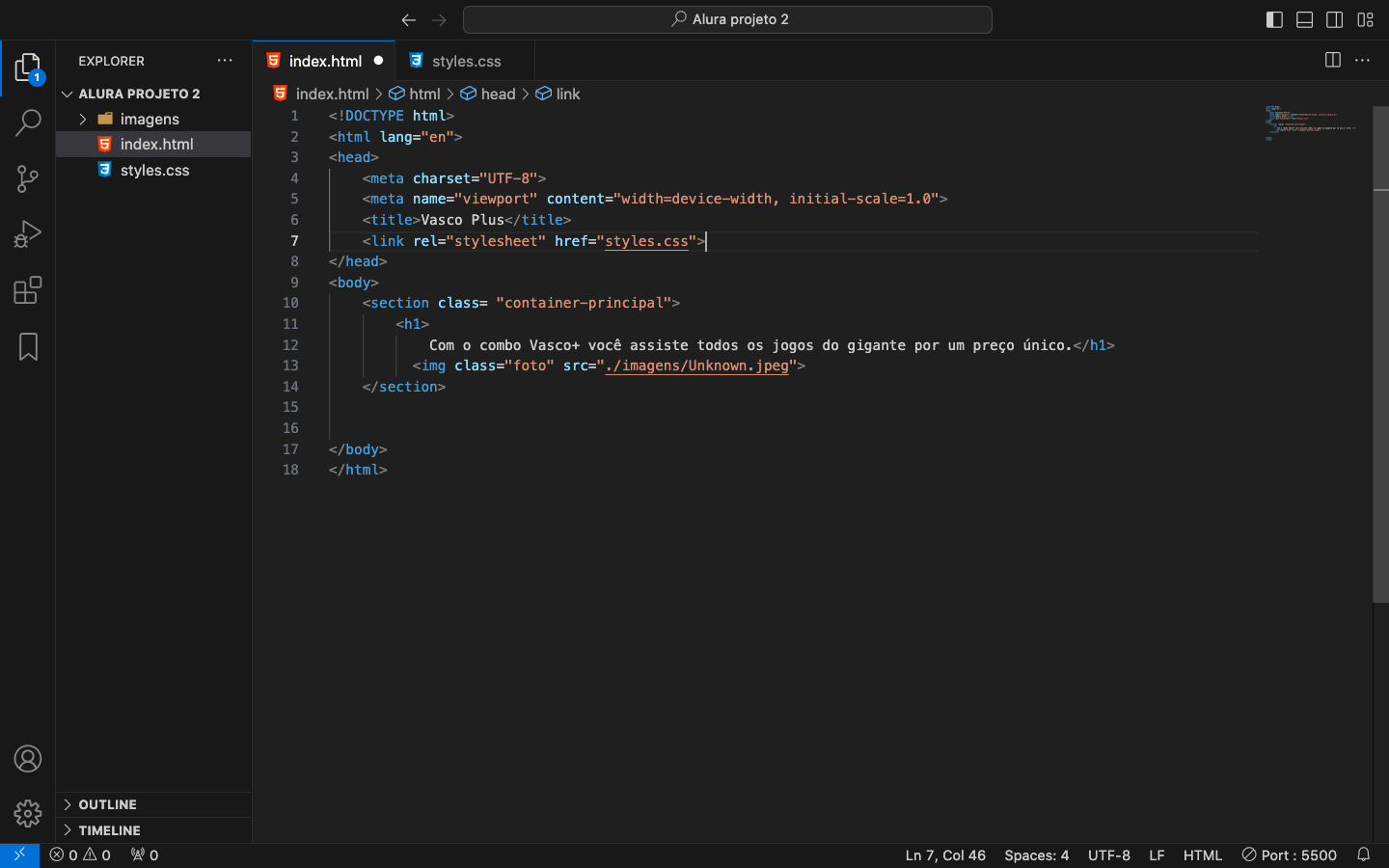
Task: Toggle the primary side bar layout icon
Action: 1274,19
